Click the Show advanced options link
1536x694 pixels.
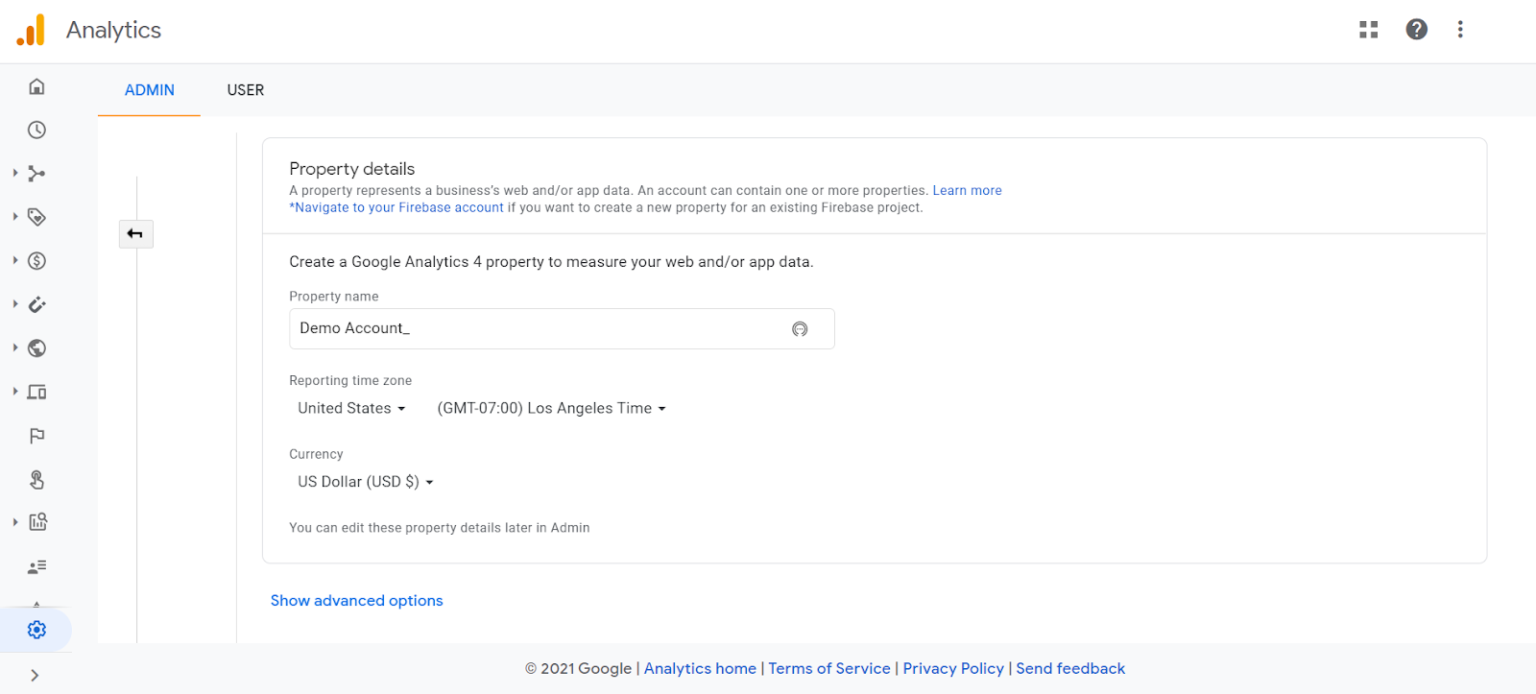(356, 600)
